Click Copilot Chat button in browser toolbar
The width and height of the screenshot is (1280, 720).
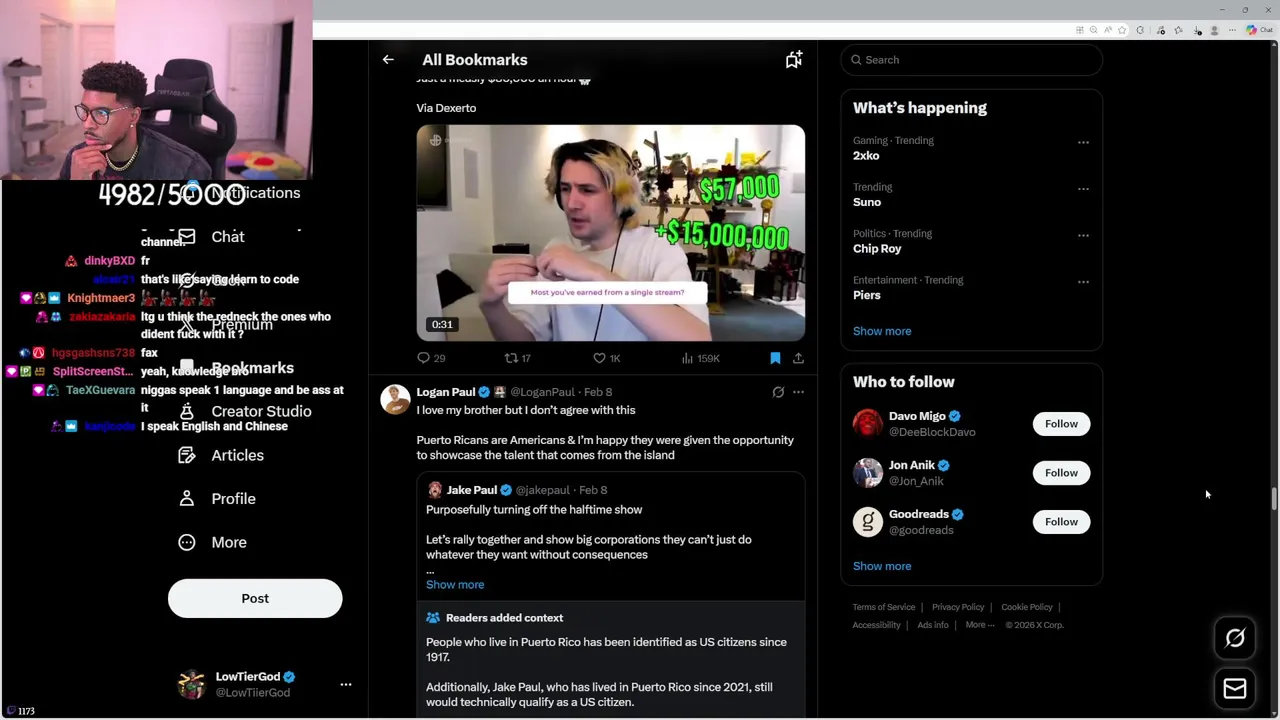[x=1257, y=30]
